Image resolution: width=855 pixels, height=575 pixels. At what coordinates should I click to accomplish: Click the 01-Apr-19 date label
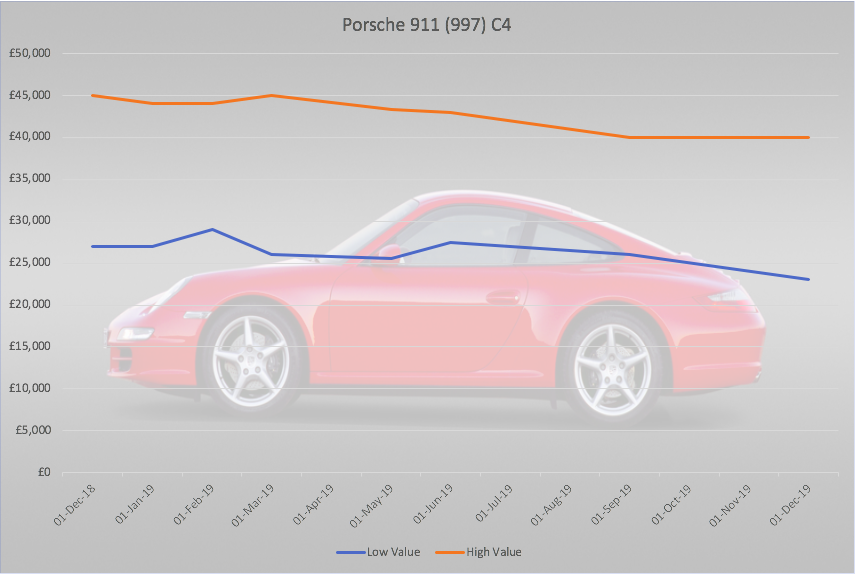click(313, 505)
